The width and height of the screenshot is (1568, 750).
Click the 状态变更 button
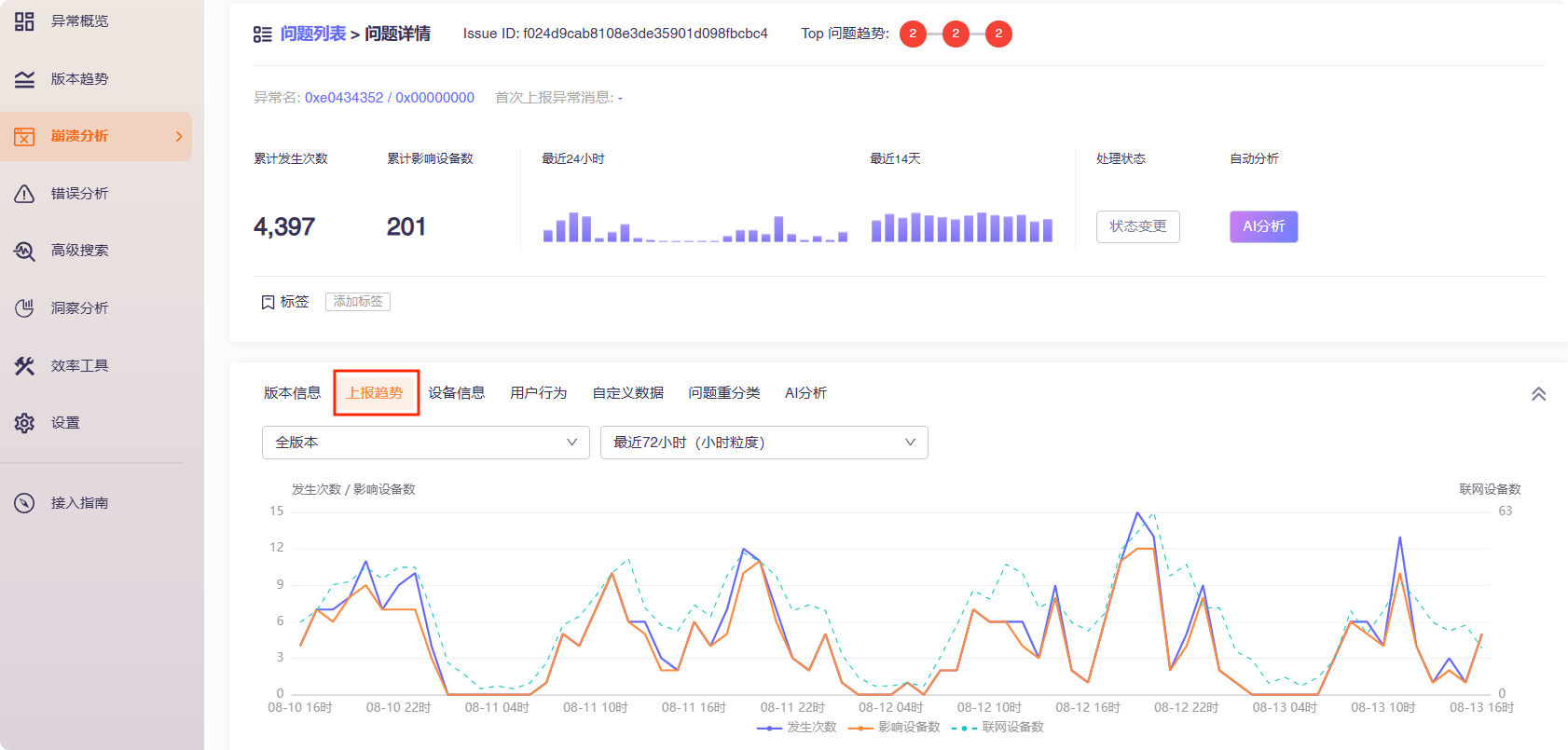[x=1137, y=226]
